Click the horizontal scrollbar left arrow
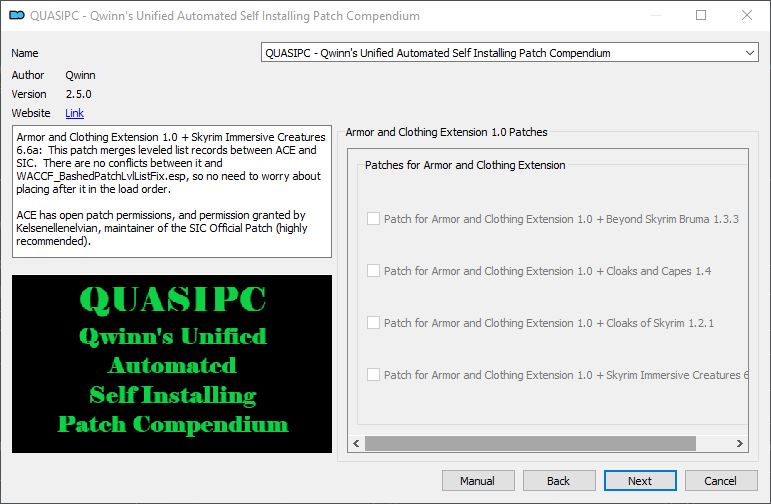 pyautogui.click(x=356, y=444)
